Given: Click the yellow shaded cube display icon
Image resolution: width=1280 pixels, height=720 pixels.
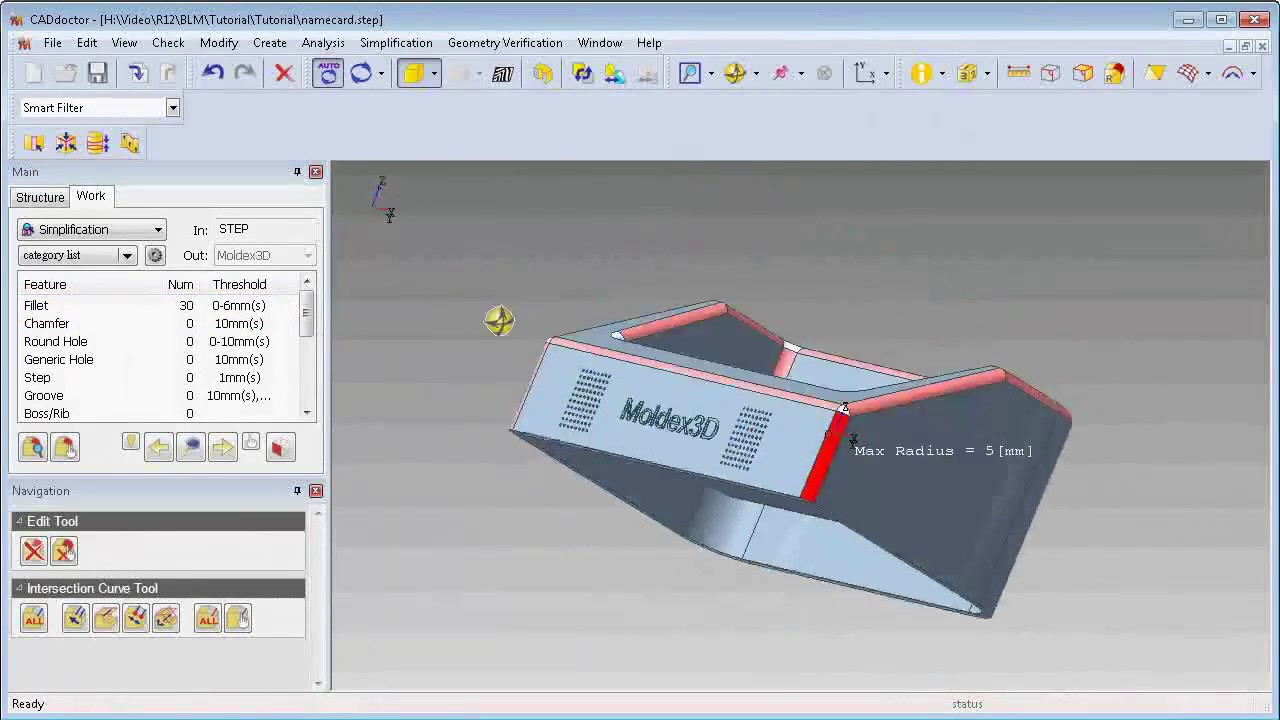Looking at the screenshot, I should click(x=413, y=73).
